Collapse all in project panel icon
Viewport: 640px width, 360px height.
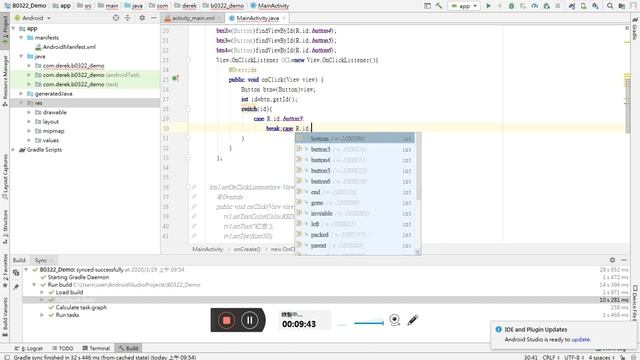point(127,18)
